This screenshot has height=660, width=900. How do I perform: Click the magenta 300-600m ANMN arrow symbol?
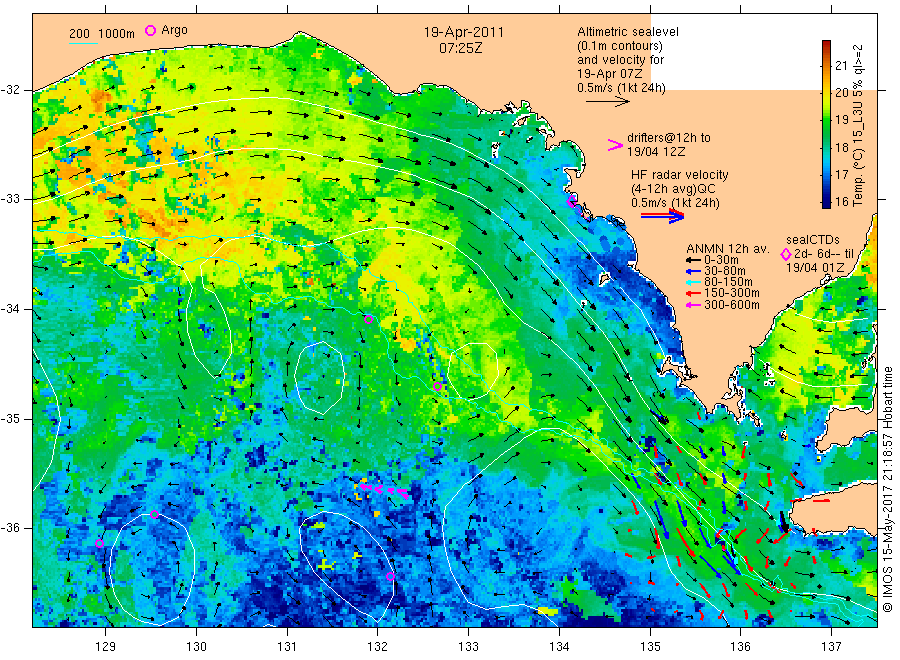(x=692, y=305)
